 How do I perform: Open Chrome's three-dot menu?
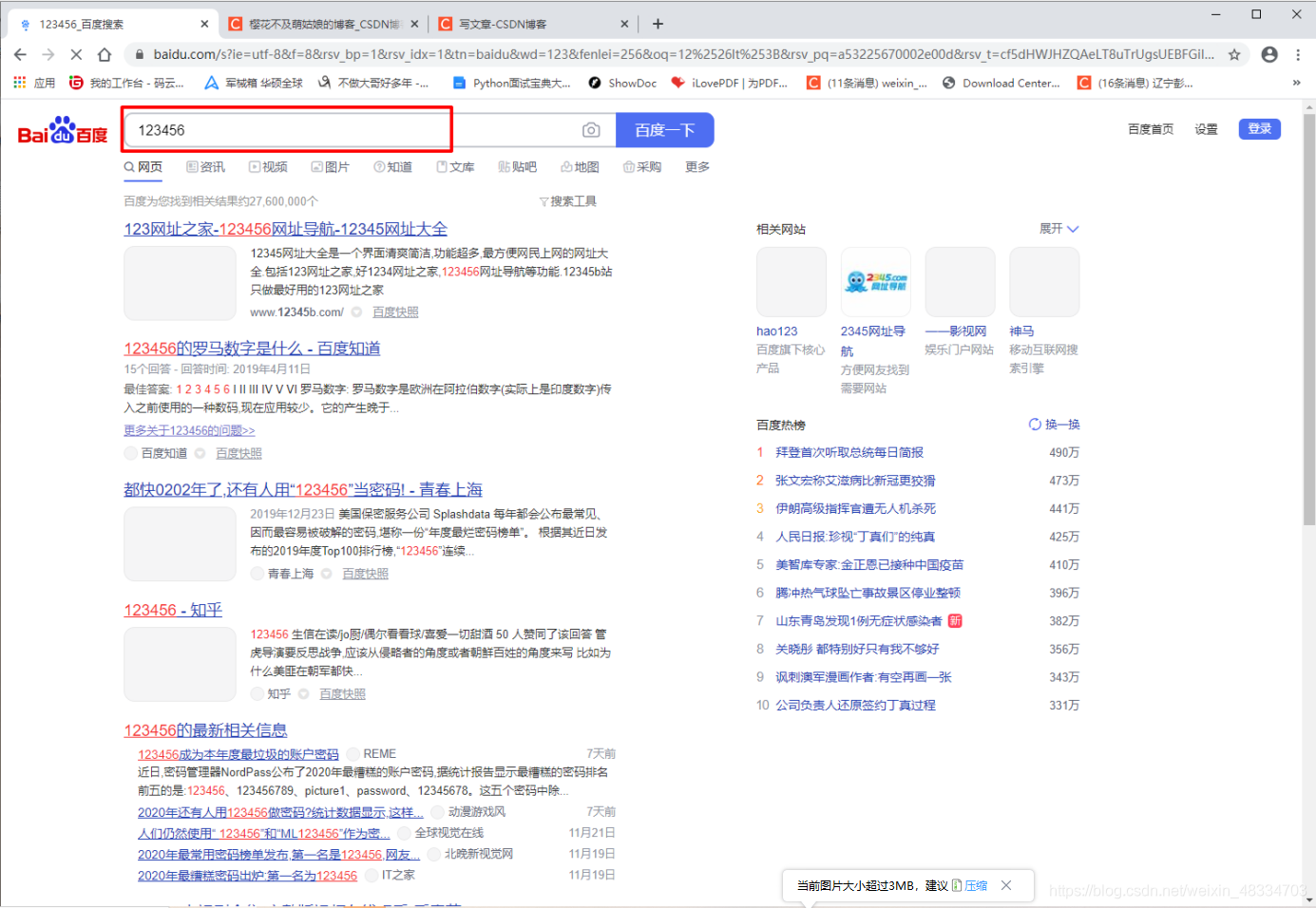tap(1298, 54)
